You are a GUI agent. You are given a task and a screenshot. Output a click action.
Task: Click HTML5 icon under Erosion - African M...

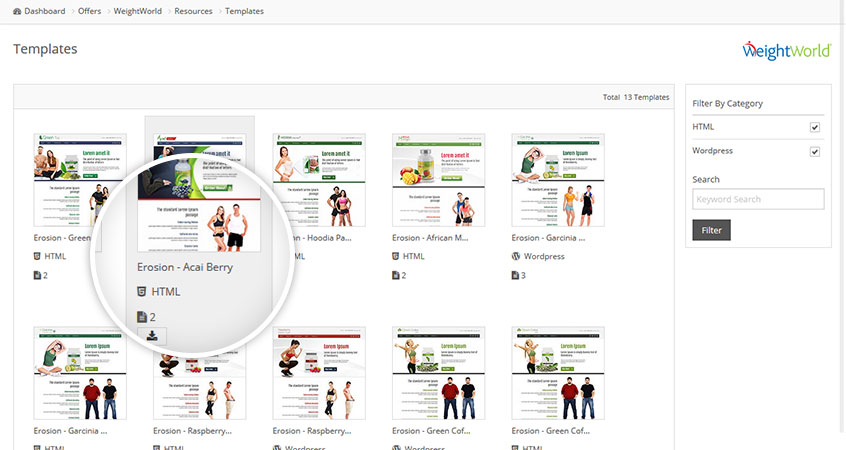pyautogui.click(x=395, y=256)
